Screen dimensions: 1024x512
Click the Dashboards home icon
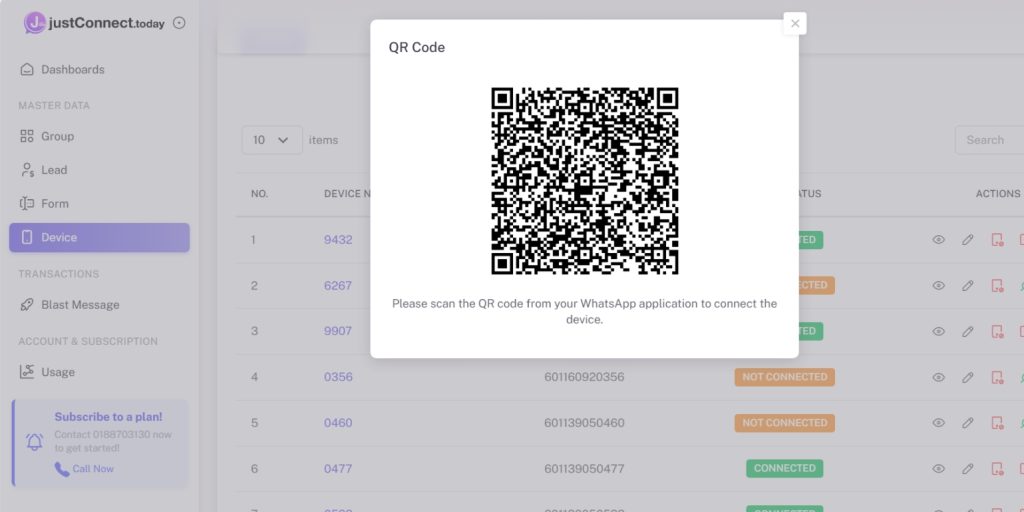point(27,69)
